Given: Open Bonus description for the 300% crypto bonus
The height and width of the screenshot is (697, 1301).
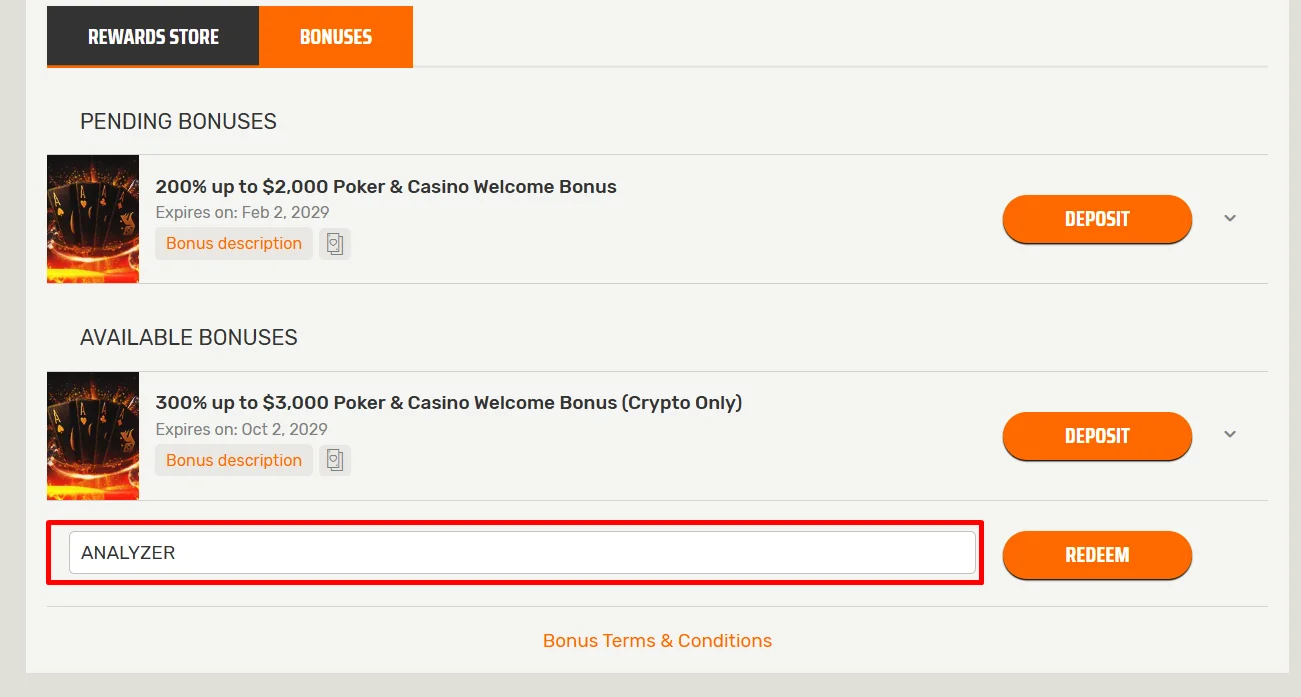Looking at the screenshot, I should [x=234, y=460].
